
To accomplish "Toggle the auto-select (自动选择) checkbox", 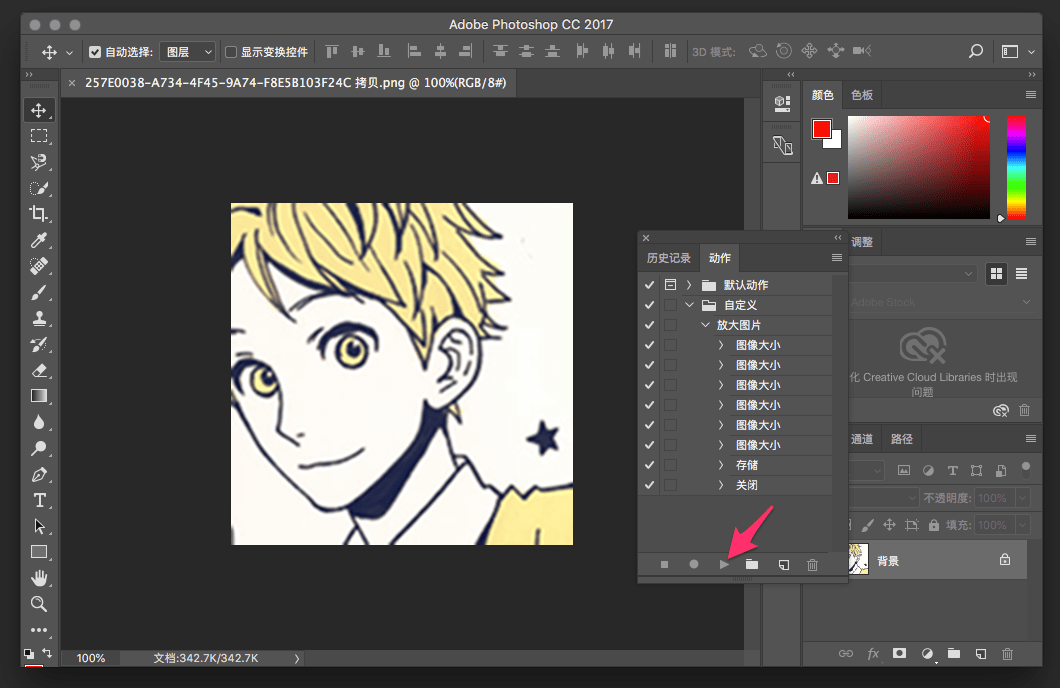I will pyautogui.click(x=95, y=52).
